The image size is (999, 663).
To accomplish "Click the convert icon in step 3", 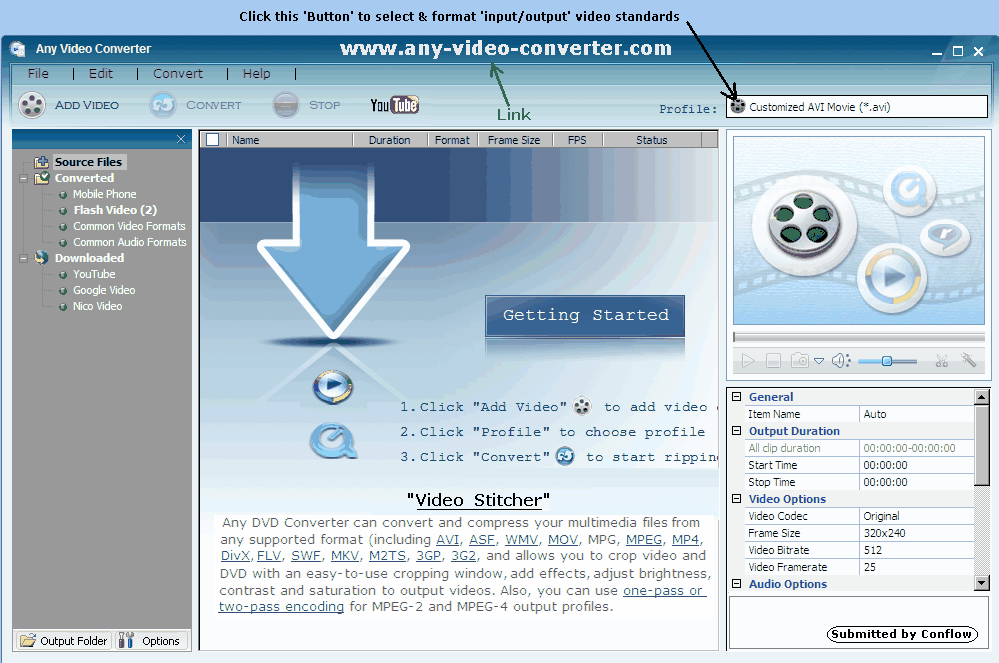I will click(565, 456).
